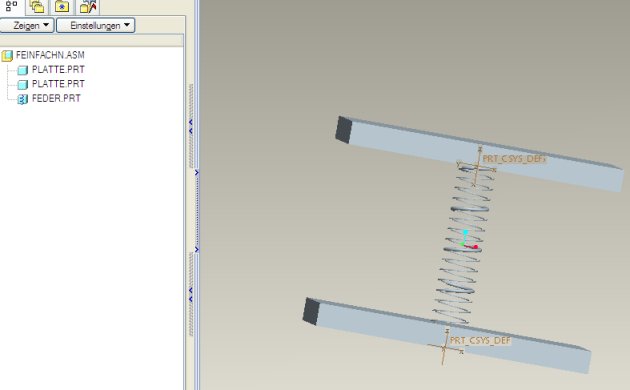Click the red handle of the 3D dragger
This screenshot has width=630, height=390.
tap(476, 247)
